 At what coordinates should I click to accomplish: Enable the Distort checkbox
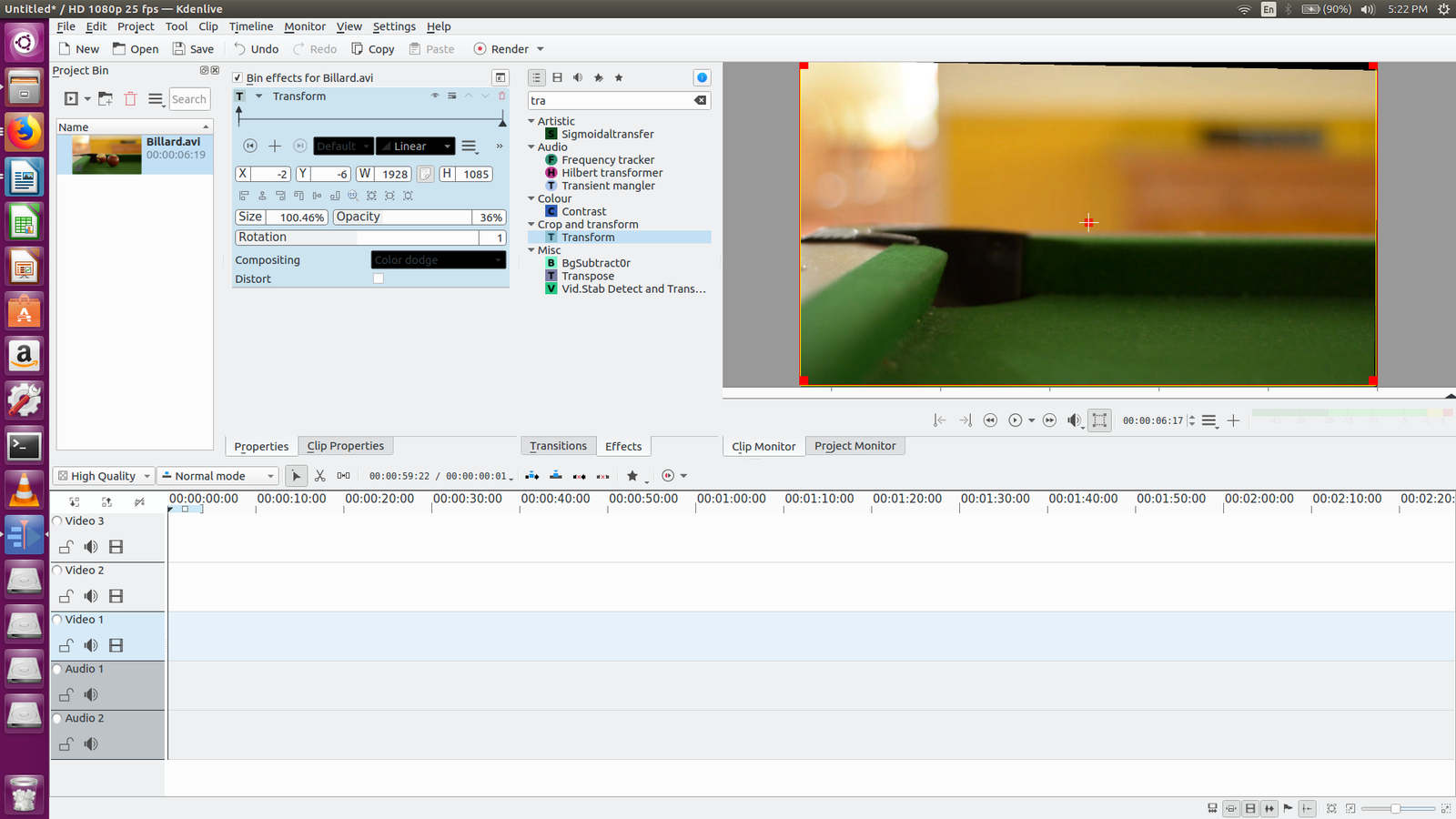coord(379,279)
